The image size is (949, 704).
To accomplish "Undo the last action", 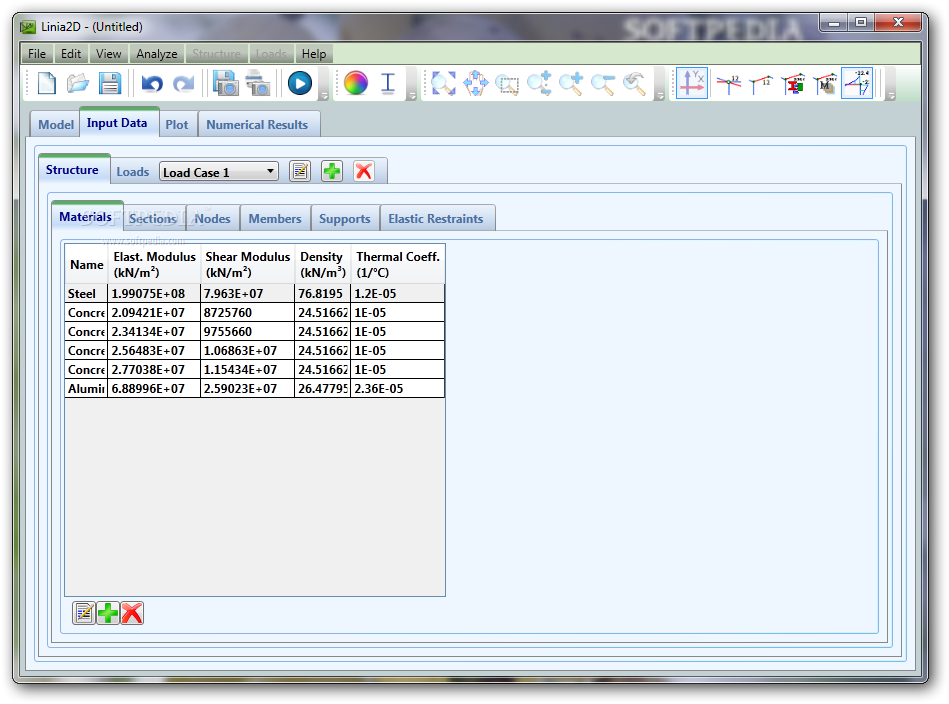I will pos(152,83).
